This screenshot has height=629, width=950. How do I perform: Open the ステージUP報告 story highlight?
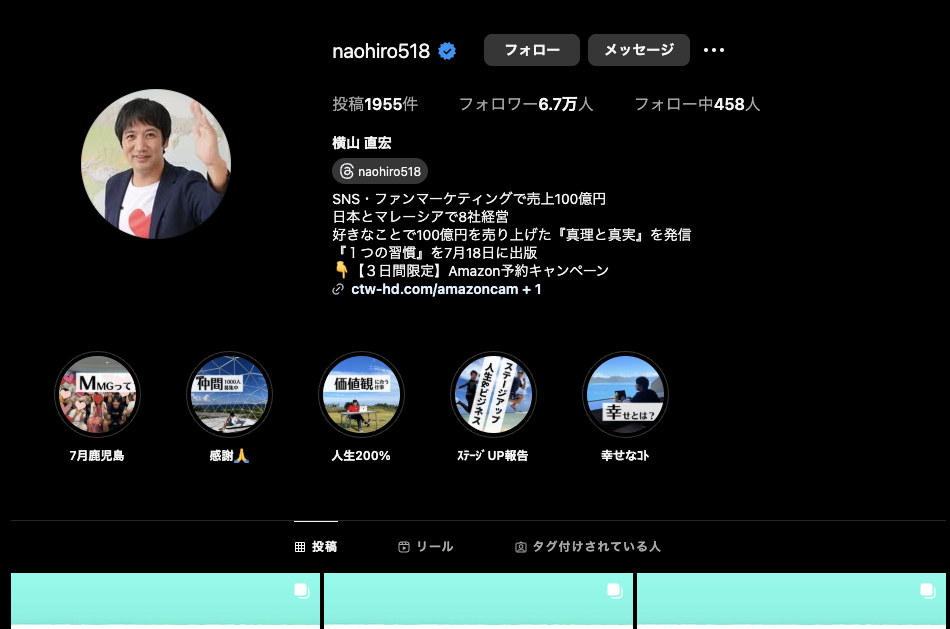point(493,394)
